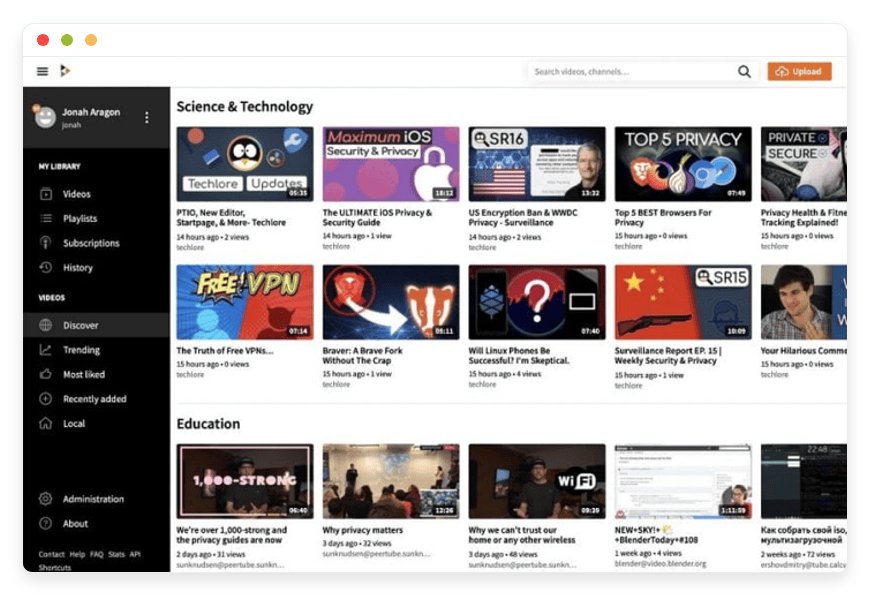The width and height of the screenshot is (870, 595).
Task: Play the 1,000-Strong video thumbnail
Action: [245, 481]
